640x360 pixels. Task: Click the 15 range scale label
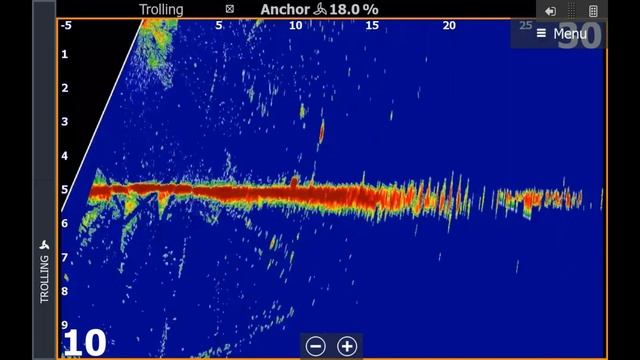372,25
